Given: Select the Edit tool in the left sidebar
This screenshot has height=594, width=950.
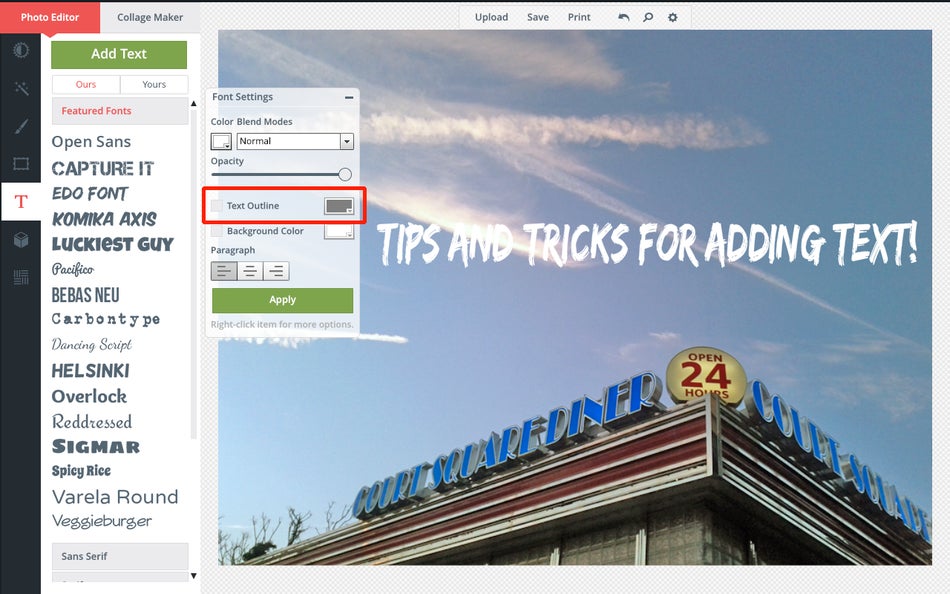Looking at the screenshot, I should coord(21,50).
